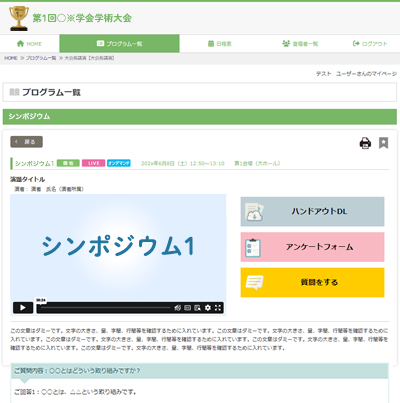400x403 pixels.
Task: Toggle video captions icon
Action: [188, 308]
